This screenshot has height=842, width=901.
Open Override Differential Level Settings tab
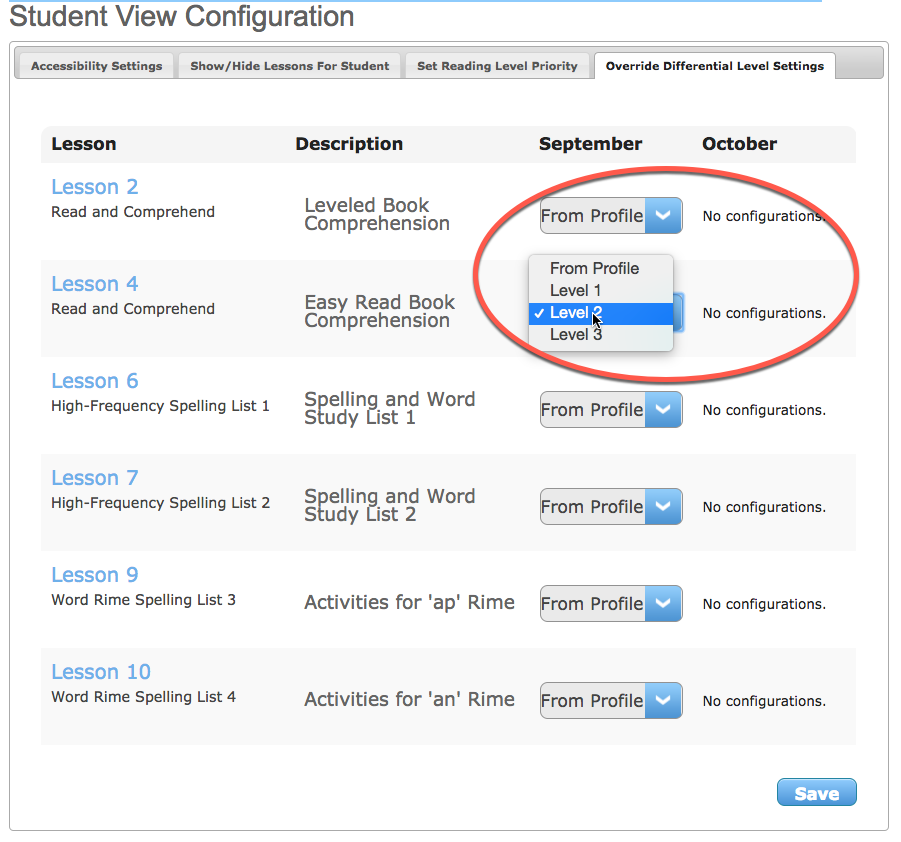tap(714, 66)
